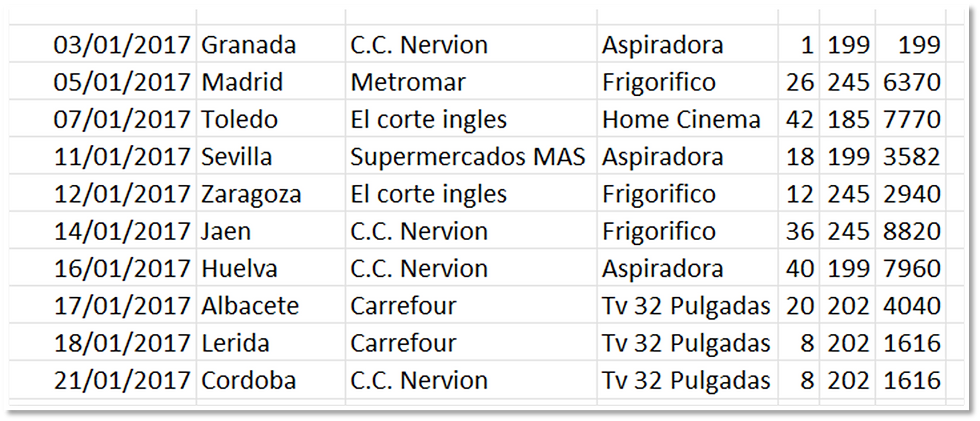Select the Cordoba city cell
Viewport: 980px width, 421px height.
[x=271, y=380]
